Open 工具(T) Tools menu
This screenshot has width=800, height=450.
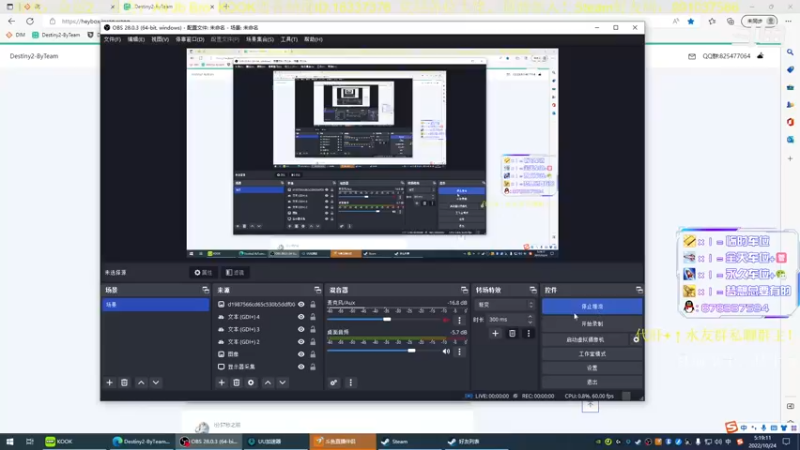pyautogui.click(x=289, y=39)
